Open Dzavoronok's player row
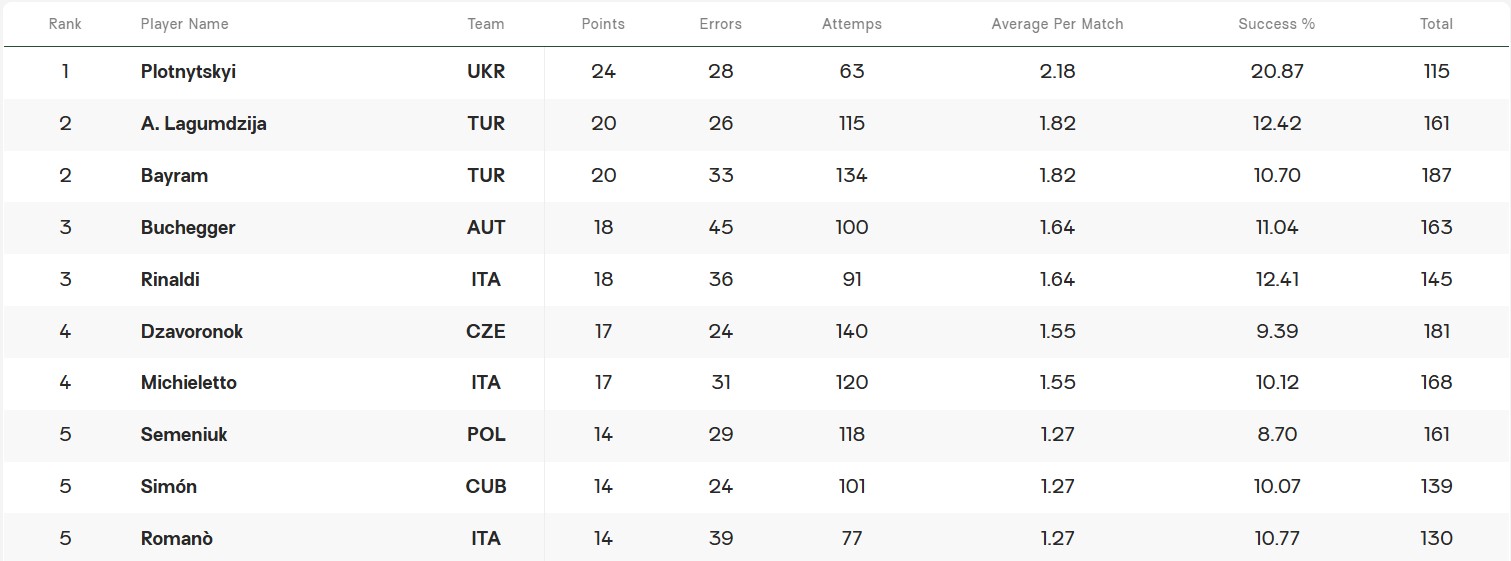 [192, 332]
